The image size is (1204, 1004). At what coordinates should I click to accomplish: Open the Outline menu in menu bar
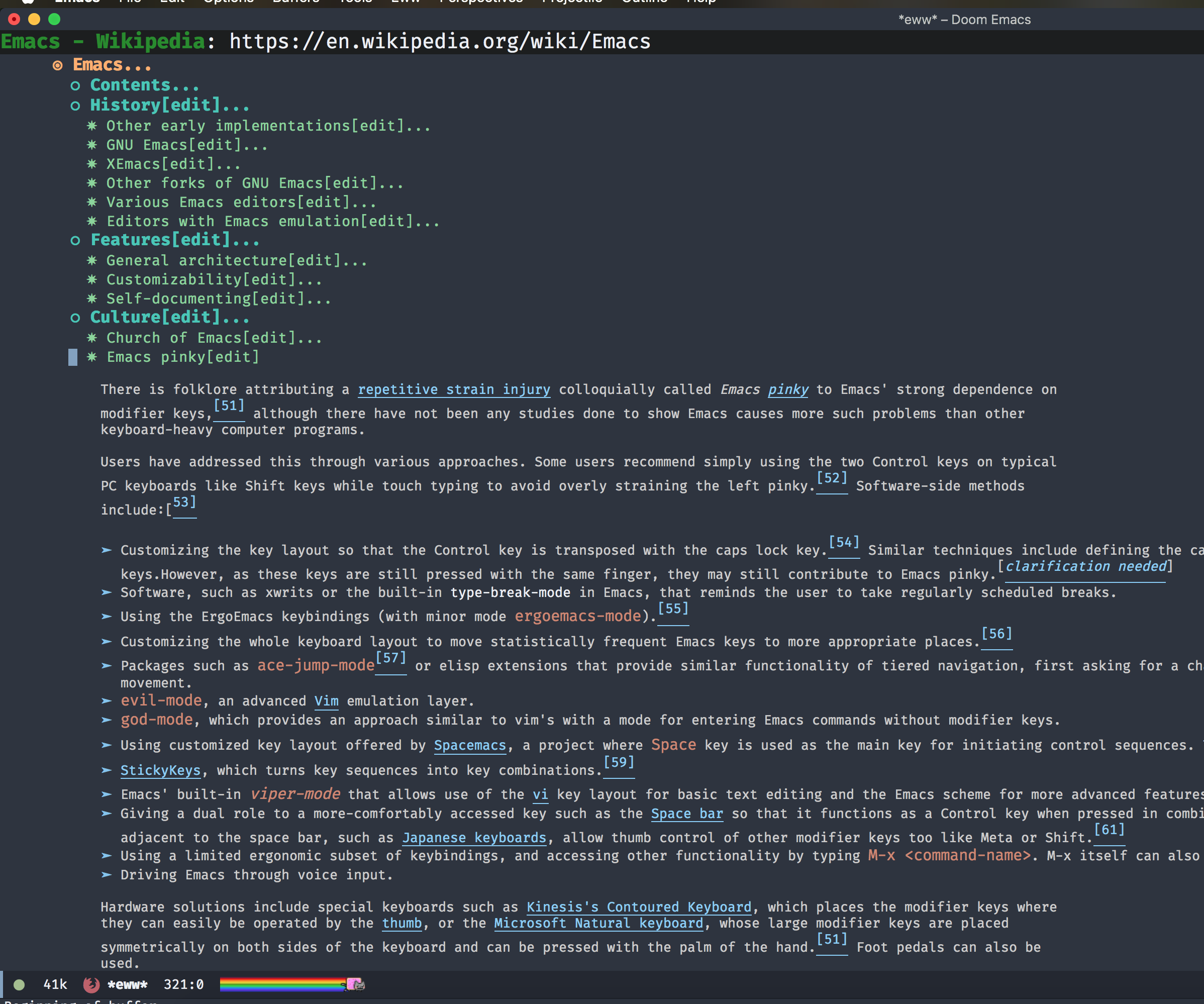pos(644,2)
